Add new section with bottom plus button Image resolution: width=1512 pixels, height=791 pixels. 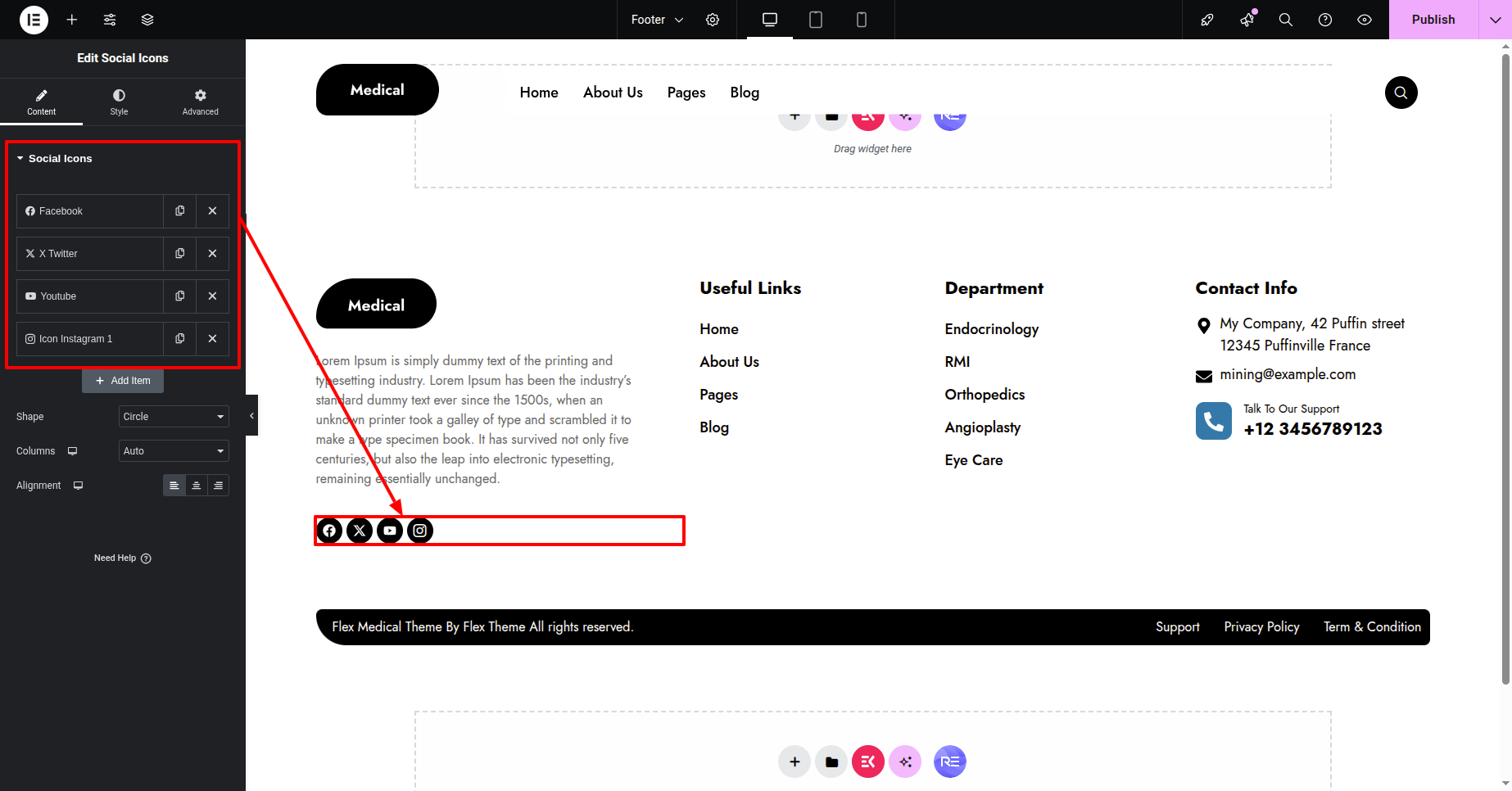click(794, 762)
